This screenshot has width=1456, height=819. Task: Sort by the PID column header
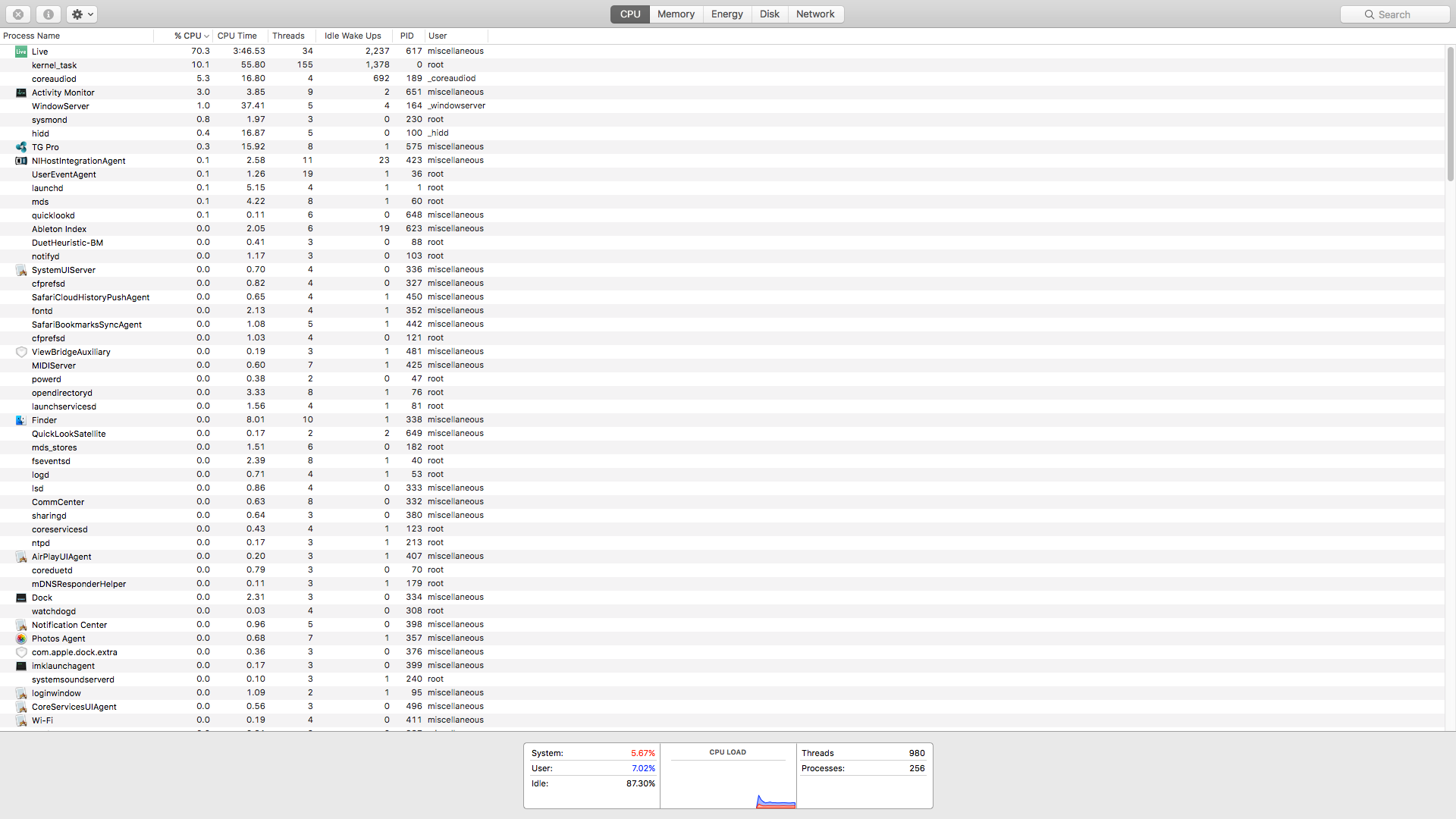click(408, 36)
